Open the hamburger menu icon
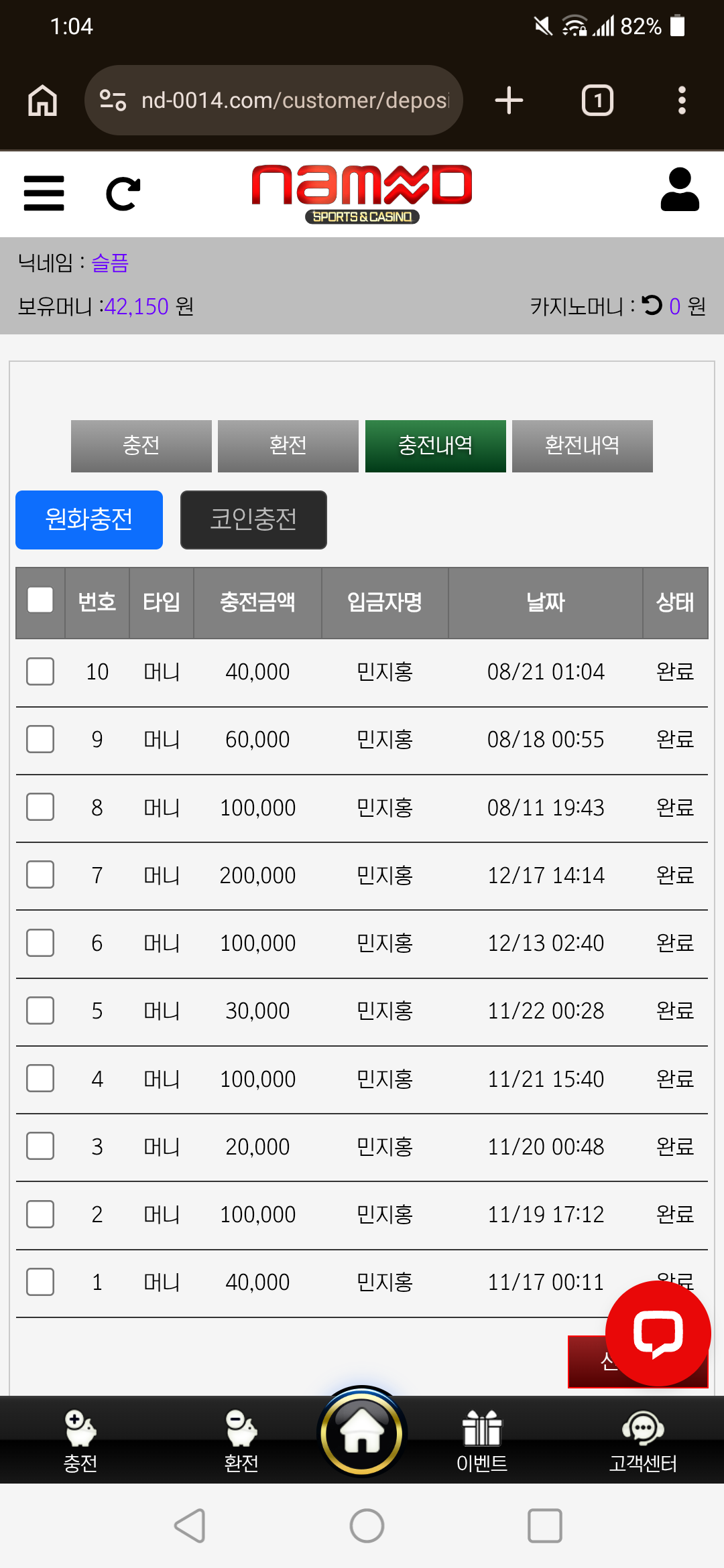This screenshot has height=1568, width=724. tap(44, 193)
